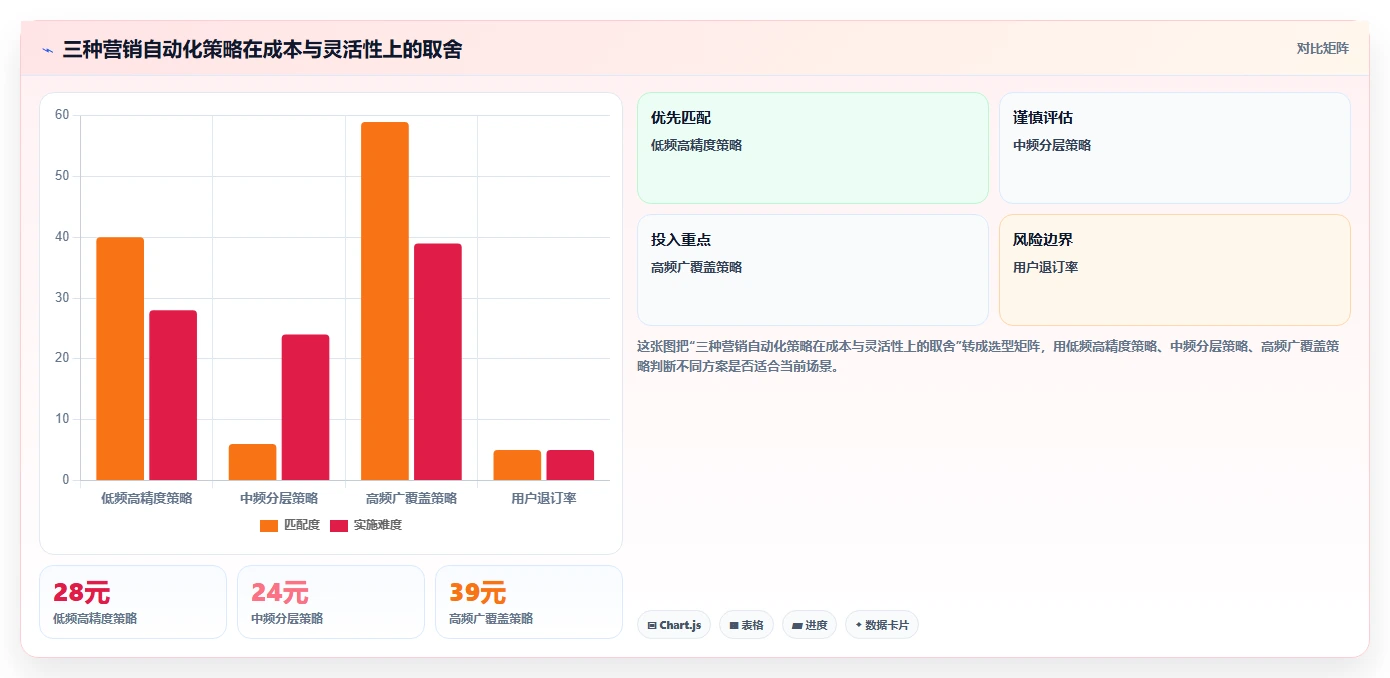Click 高频广覆盖策略 text in 投入重点 card

[696, 267]
